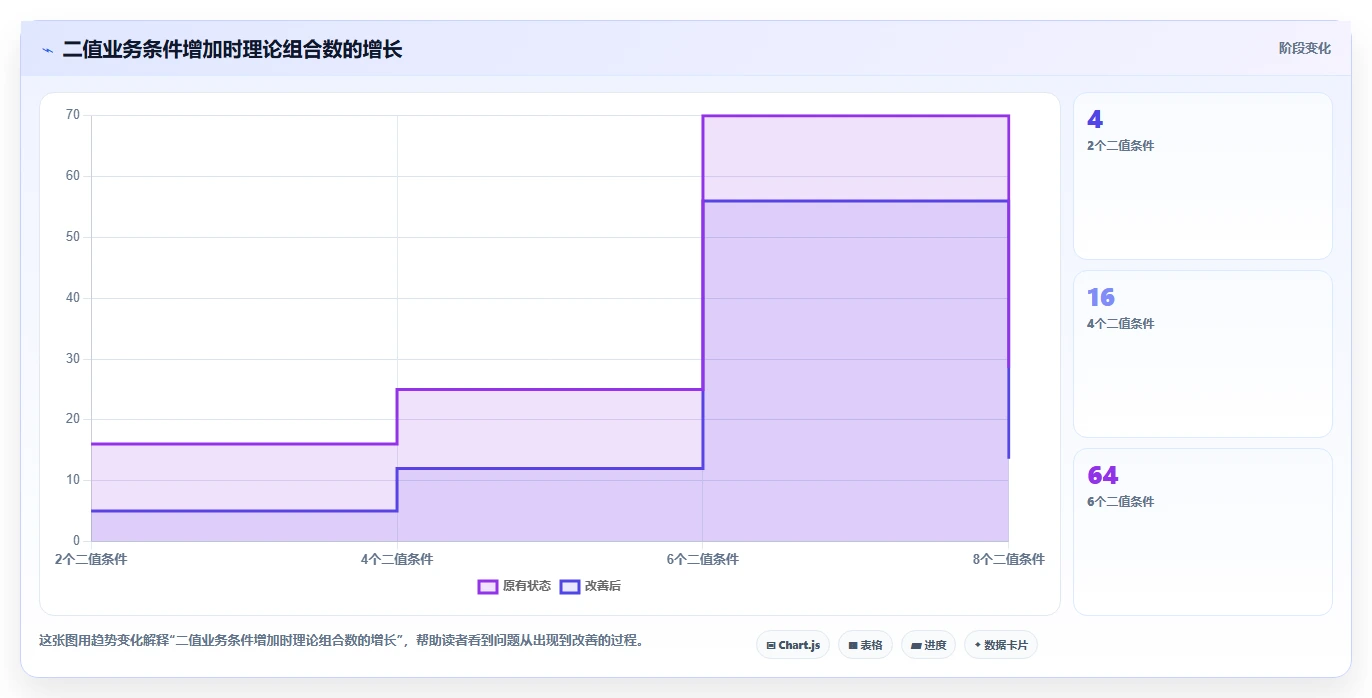This screenshot has width=1372, height=698.
Task: Click the y-axis value 30
Action: 73,359
